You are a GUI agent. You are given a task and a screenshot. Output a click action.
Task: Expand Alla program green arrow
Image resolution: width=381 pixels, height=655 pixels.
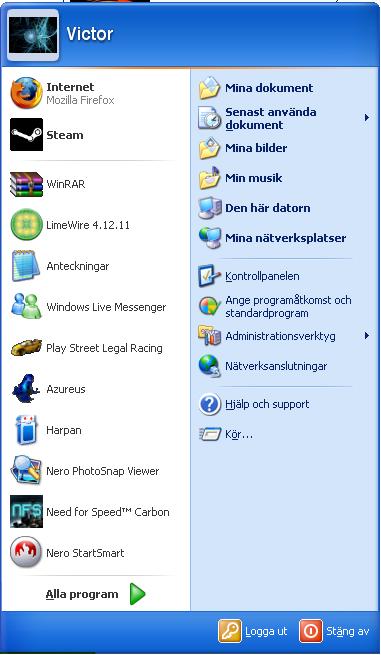pyautogui.click(x=137, y=594)
